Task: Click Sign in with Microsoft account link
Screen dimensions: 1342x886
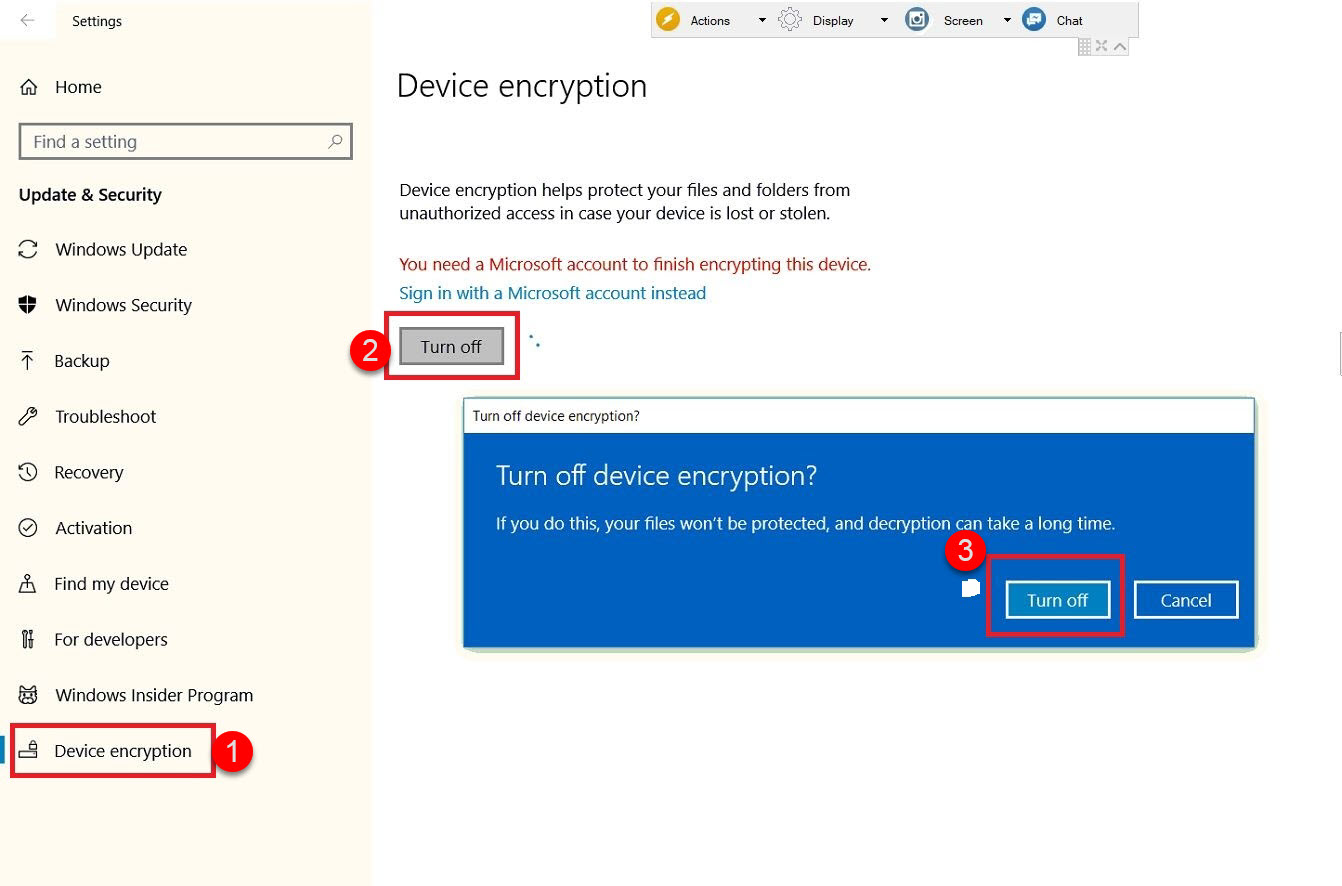Action: point(552,293)
